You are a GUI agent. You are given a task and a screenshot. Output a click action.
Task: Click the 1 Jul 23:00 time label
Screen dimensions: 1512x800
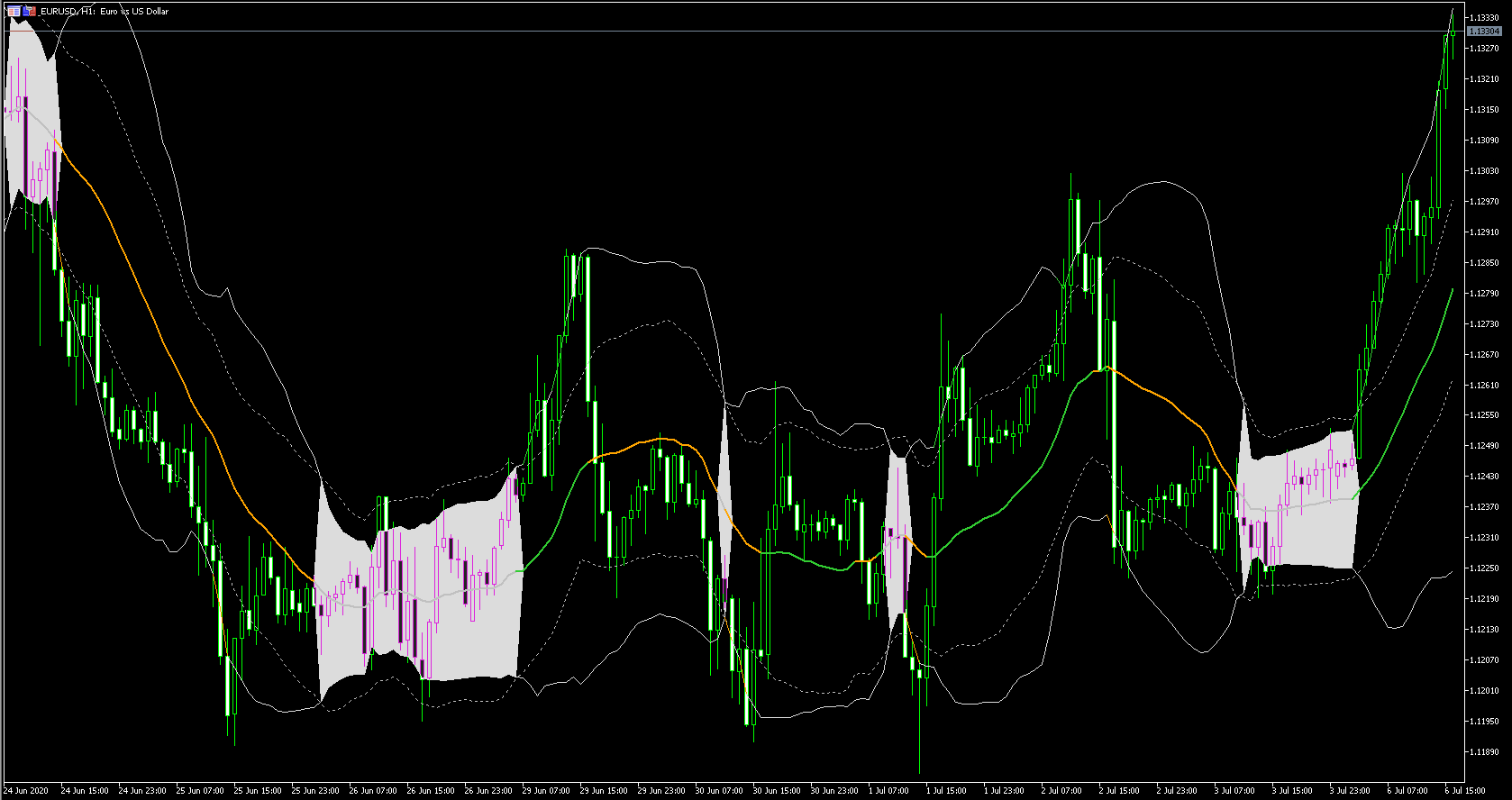tap(1005, 791)
